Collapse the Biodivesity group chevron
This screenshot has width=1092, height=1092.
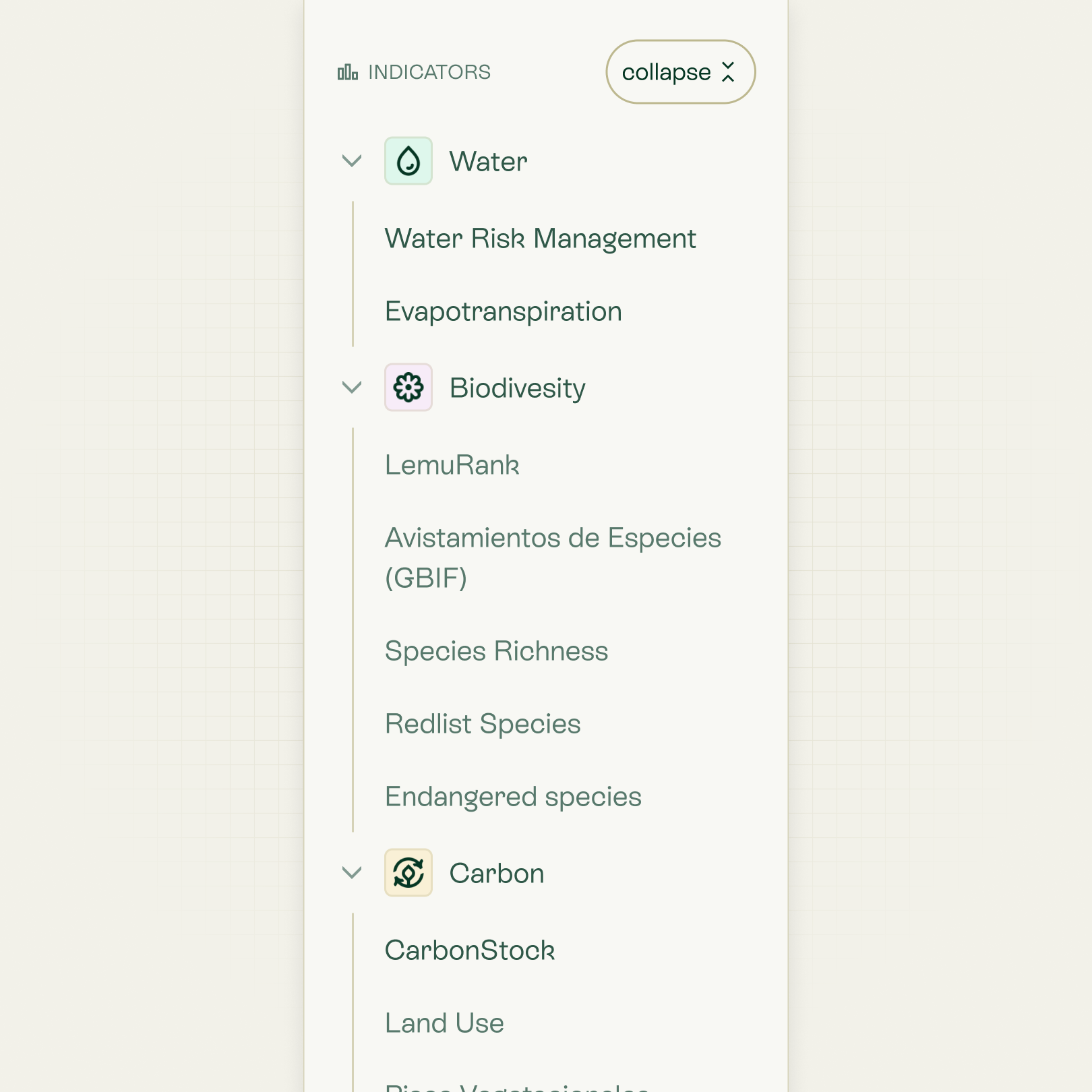352,388
